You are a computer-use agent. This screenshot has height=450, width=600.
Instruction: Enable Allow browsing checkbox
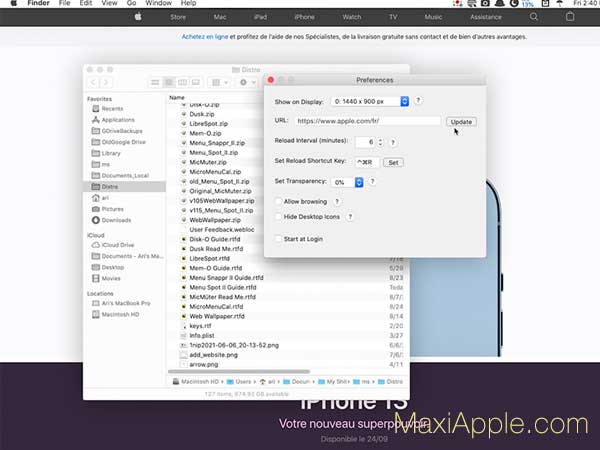point(279,202)
